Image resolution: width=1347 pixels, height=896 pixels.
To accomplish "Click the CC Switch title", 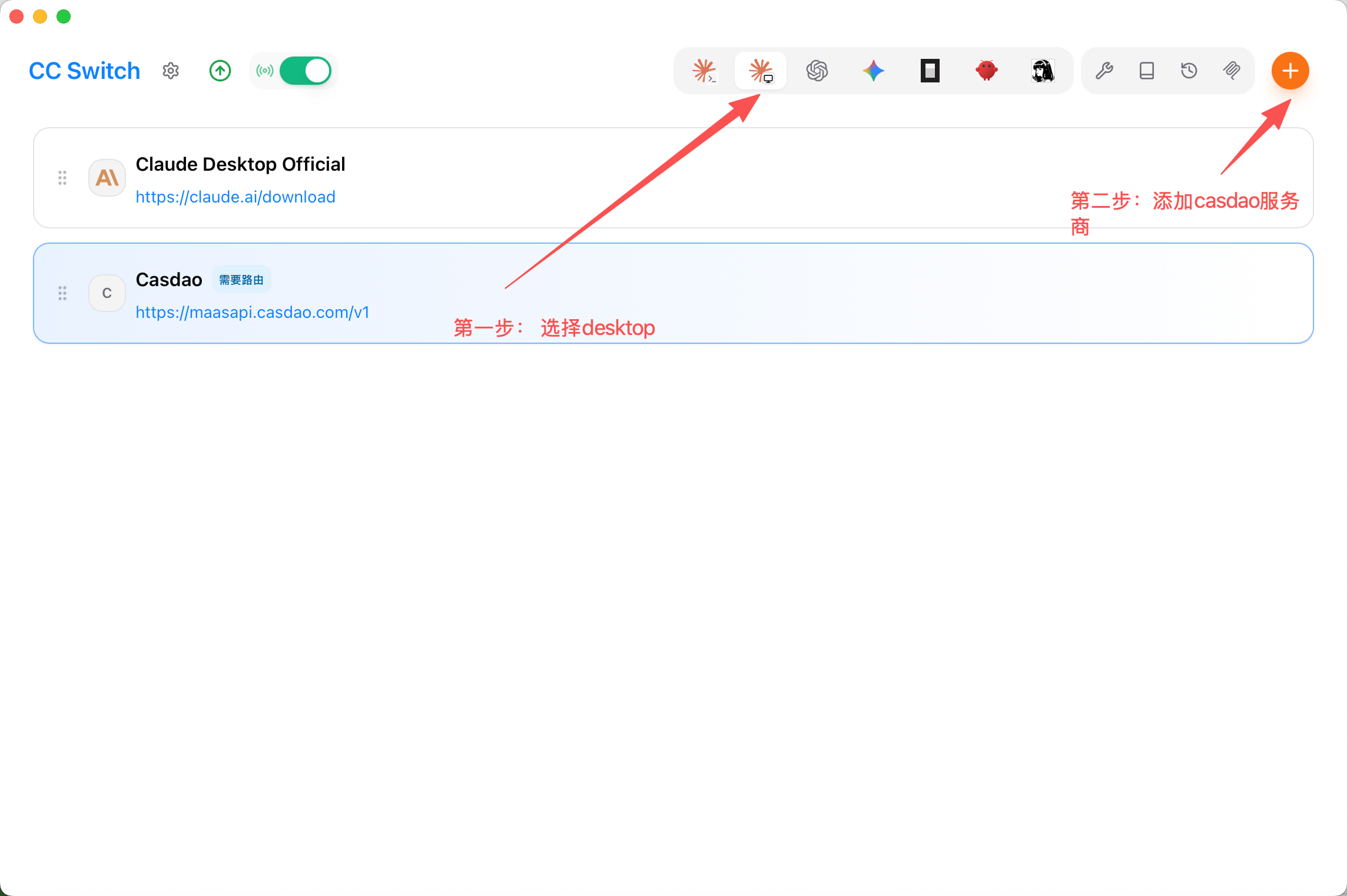I will point(85,71).
